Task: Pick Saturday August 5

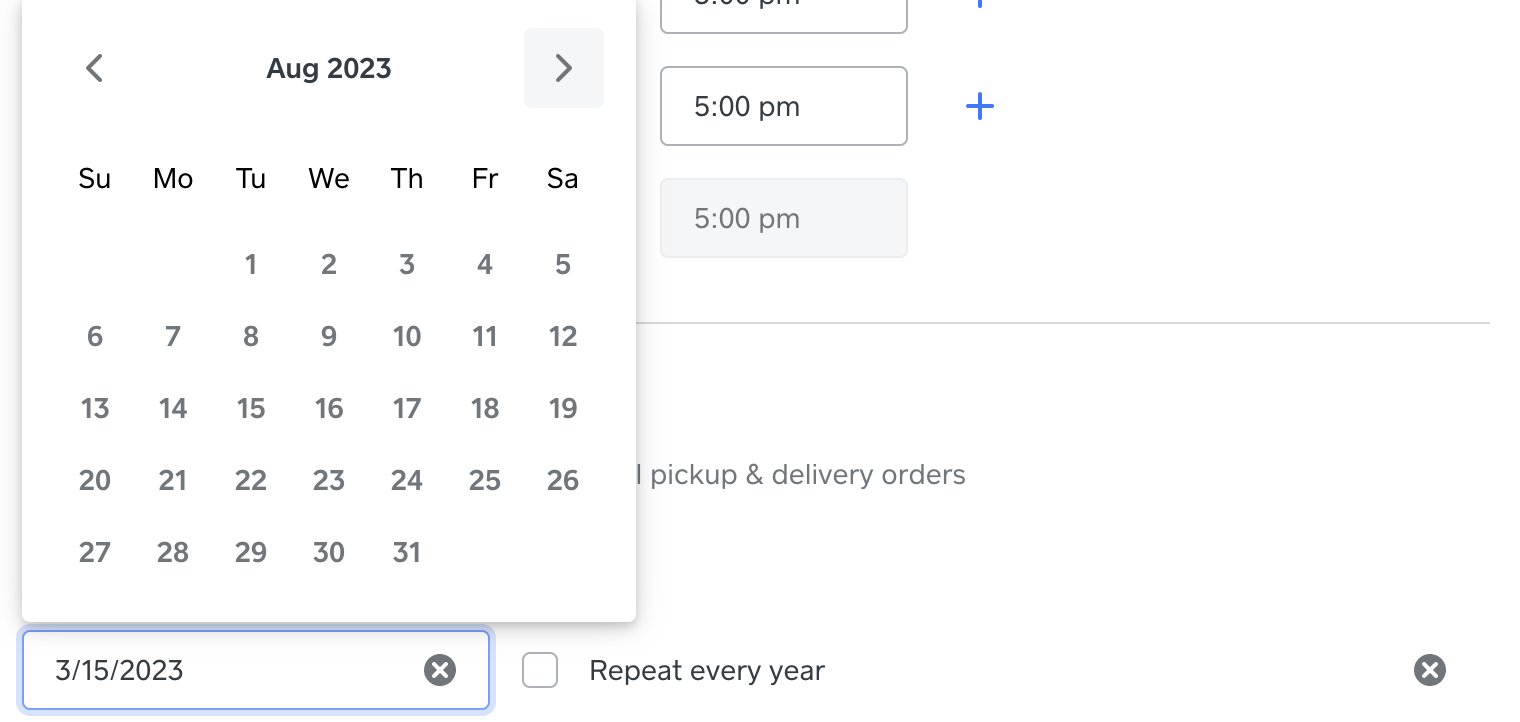Action: (x=563, y=264)
